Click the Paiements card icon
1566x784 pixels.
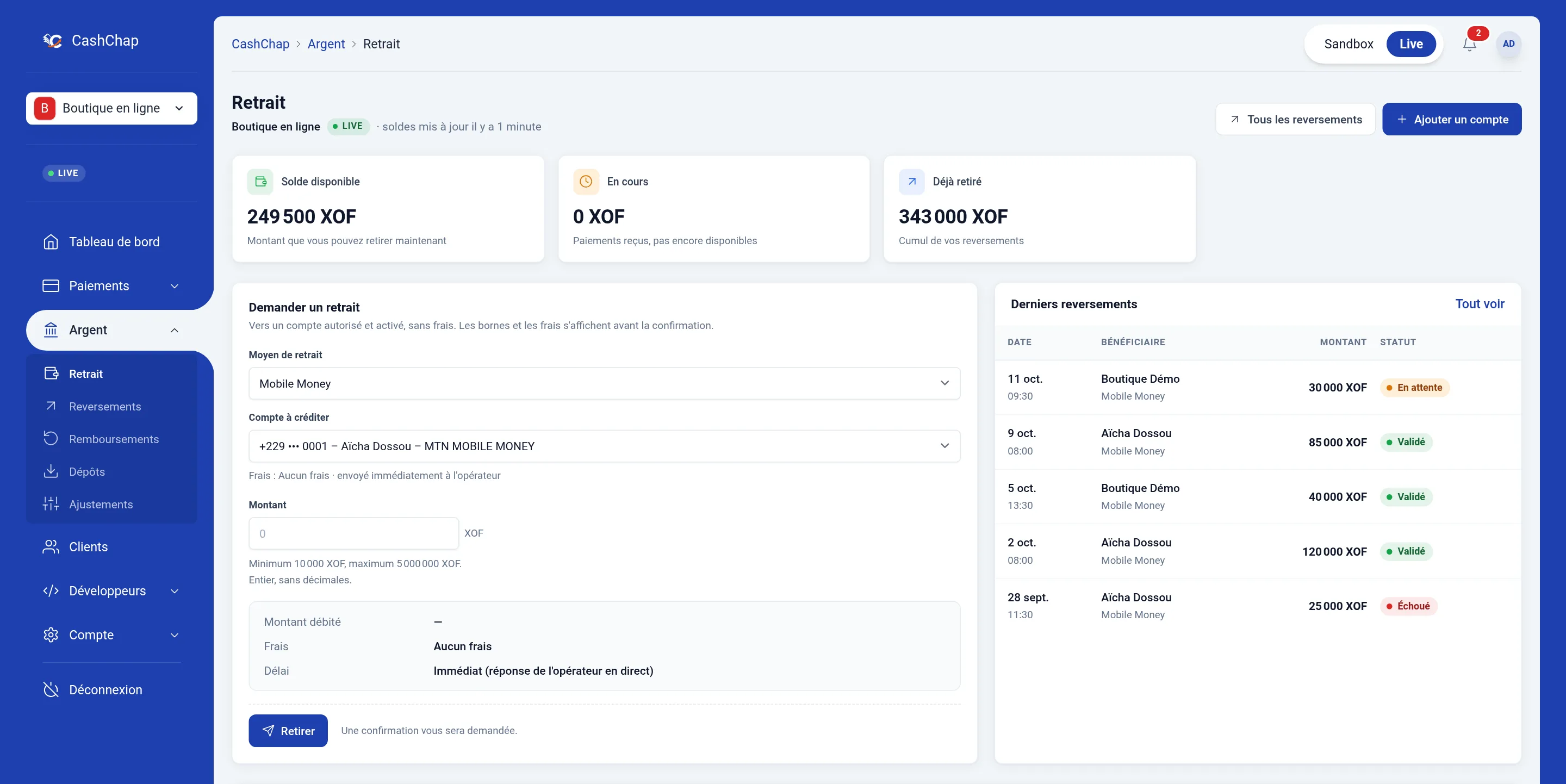click(x=51, y=285)
